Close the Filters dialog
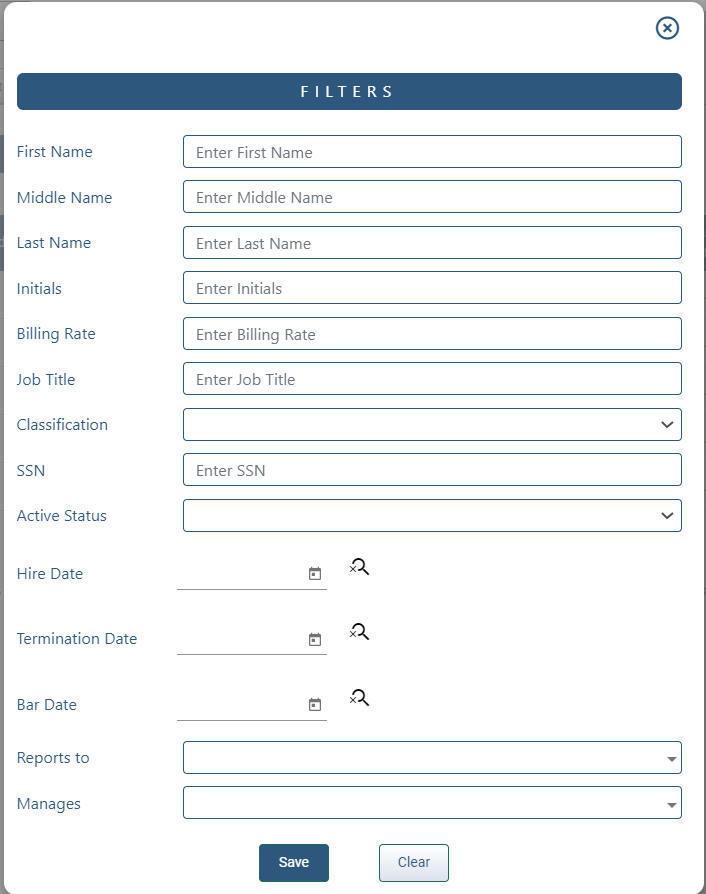Viewport: 706px width, 894px height. [667, 28]
